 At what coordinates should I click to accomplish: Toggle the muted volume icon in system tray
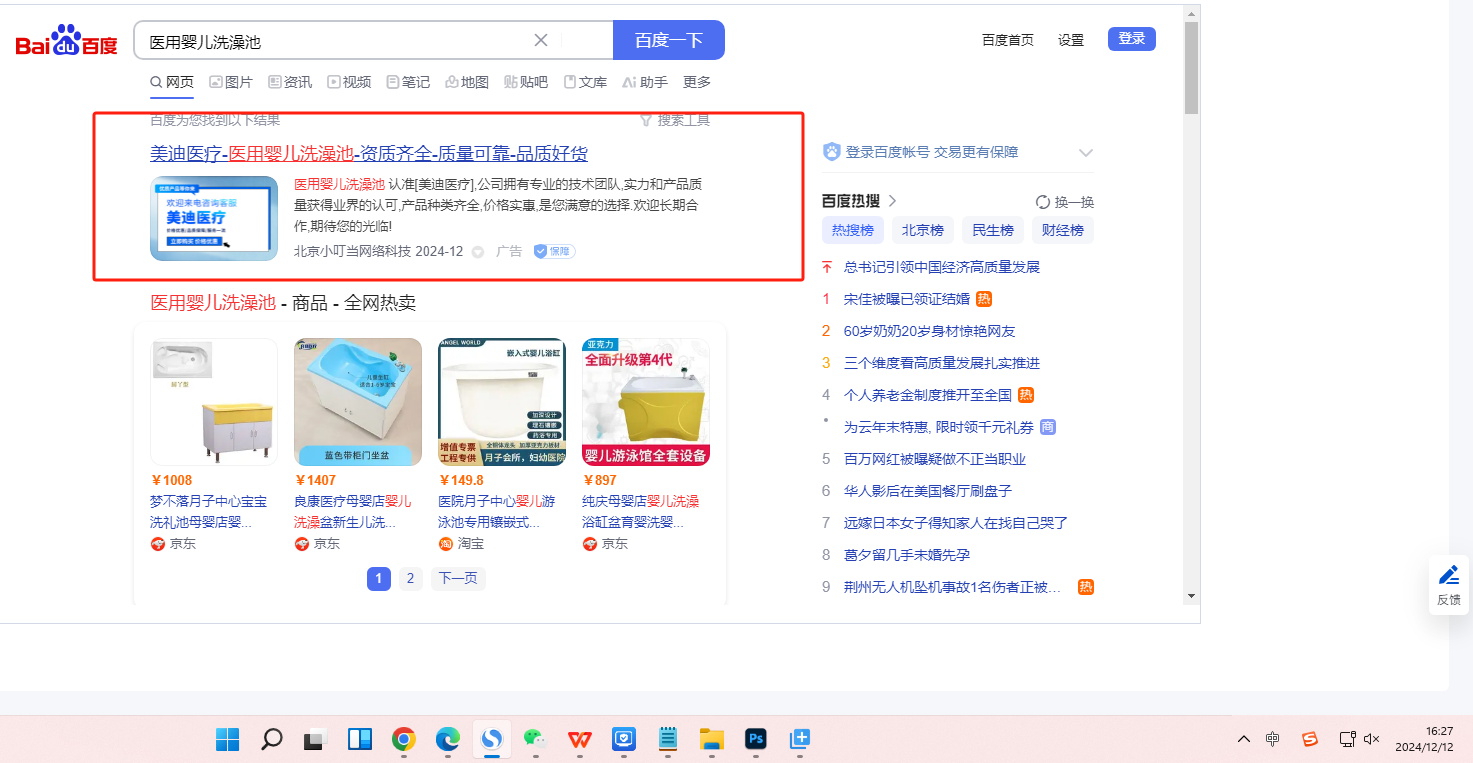click(1371, 739)
